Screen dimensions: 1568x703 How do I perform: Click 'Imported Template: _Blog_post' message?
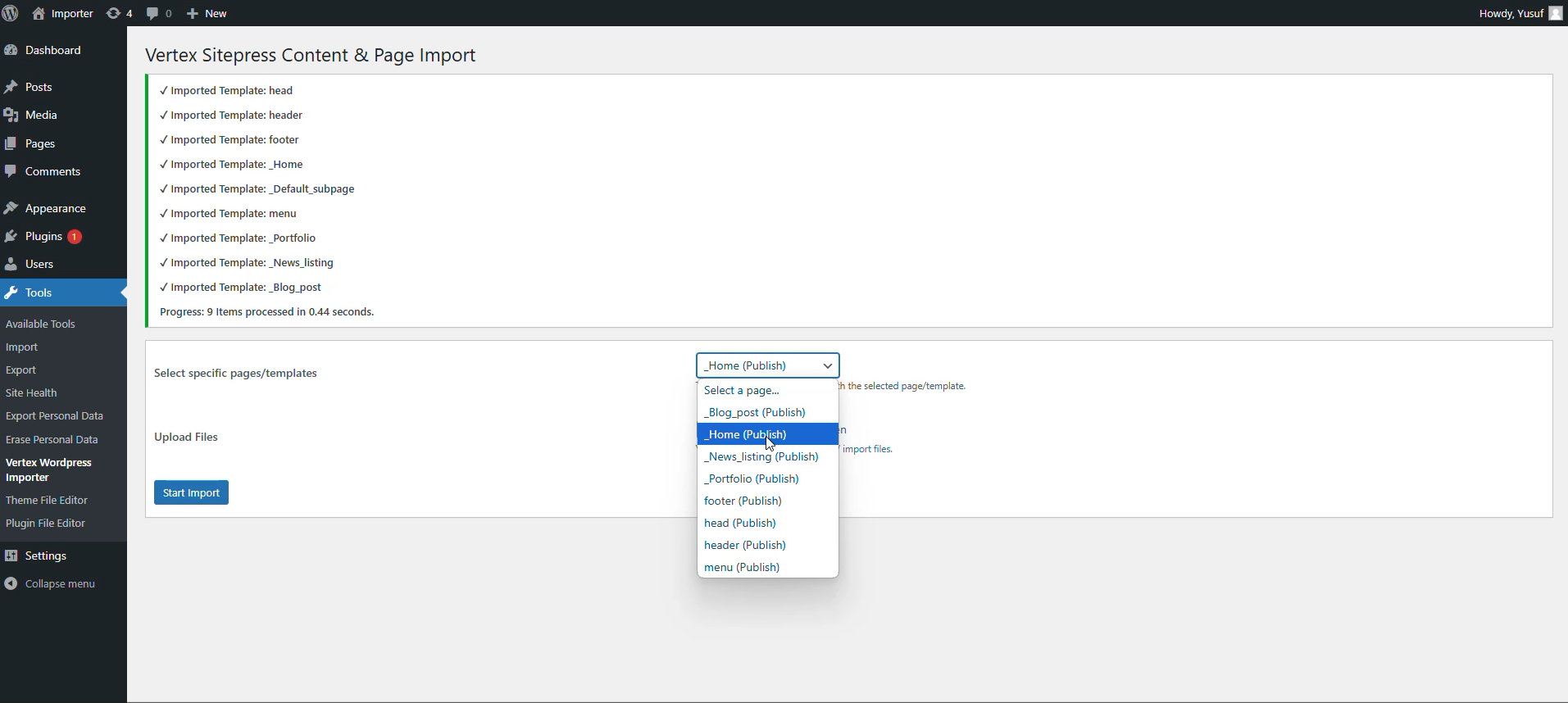point(240,288)
